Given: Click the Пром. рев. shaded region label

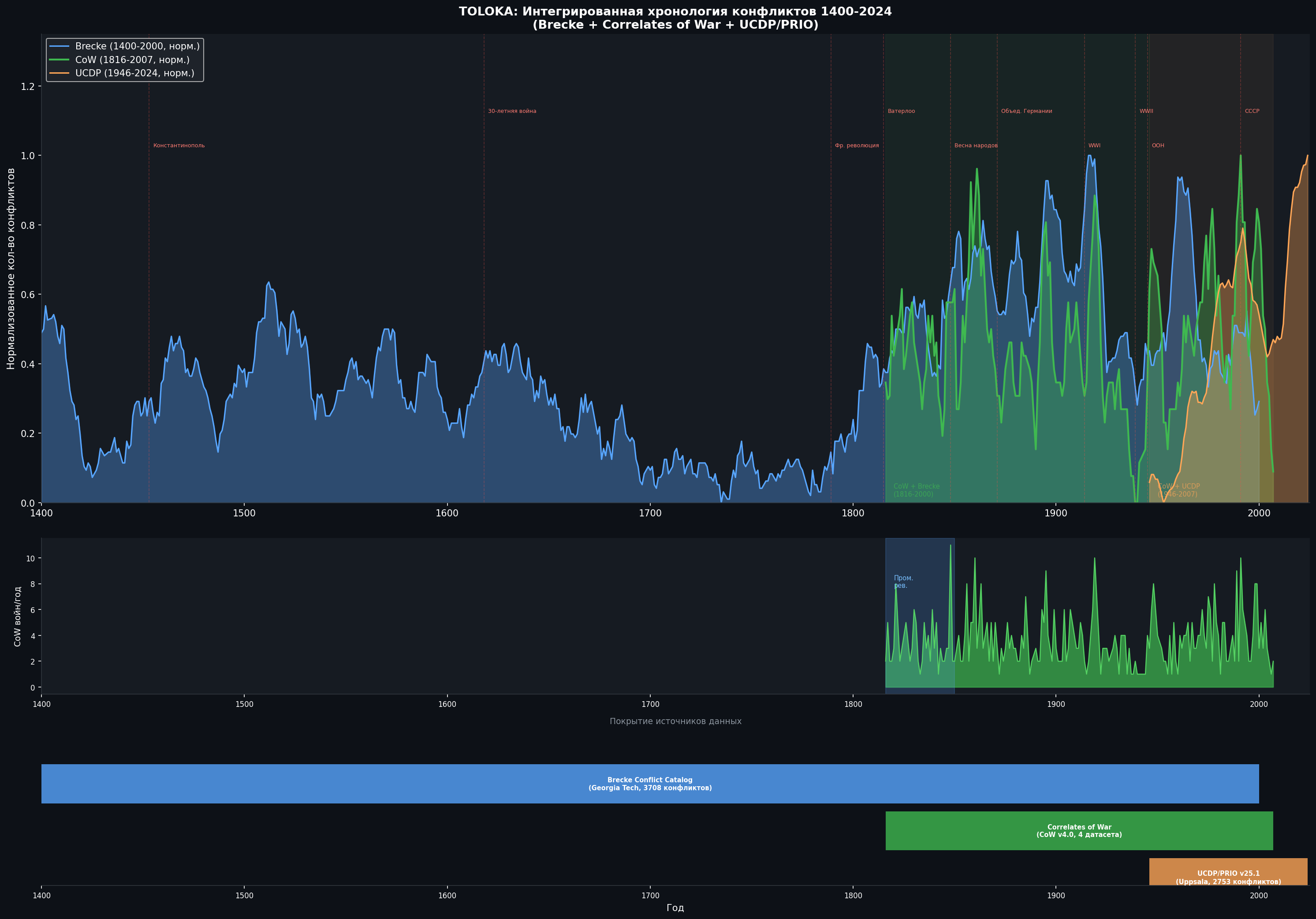Looking at the screenshot, I should pos(903,582).
